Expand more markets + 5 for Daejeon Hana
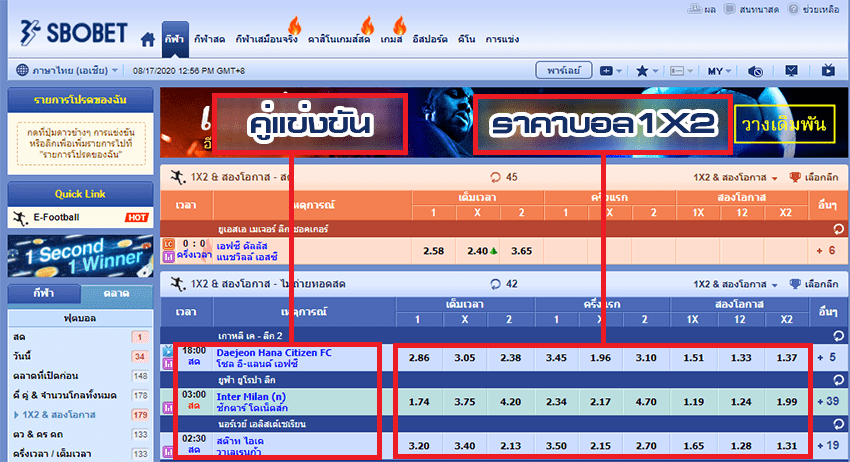Screen dimensions: 850x462 (x=826, y=357)
